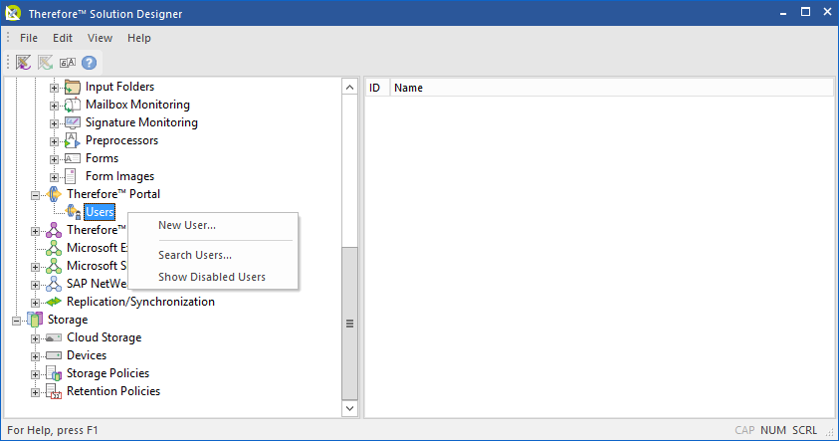The height and width of the screenshot is (441, 839).
Task: Click tree scrollbar up arrow
Action: (x=350, y=87)
